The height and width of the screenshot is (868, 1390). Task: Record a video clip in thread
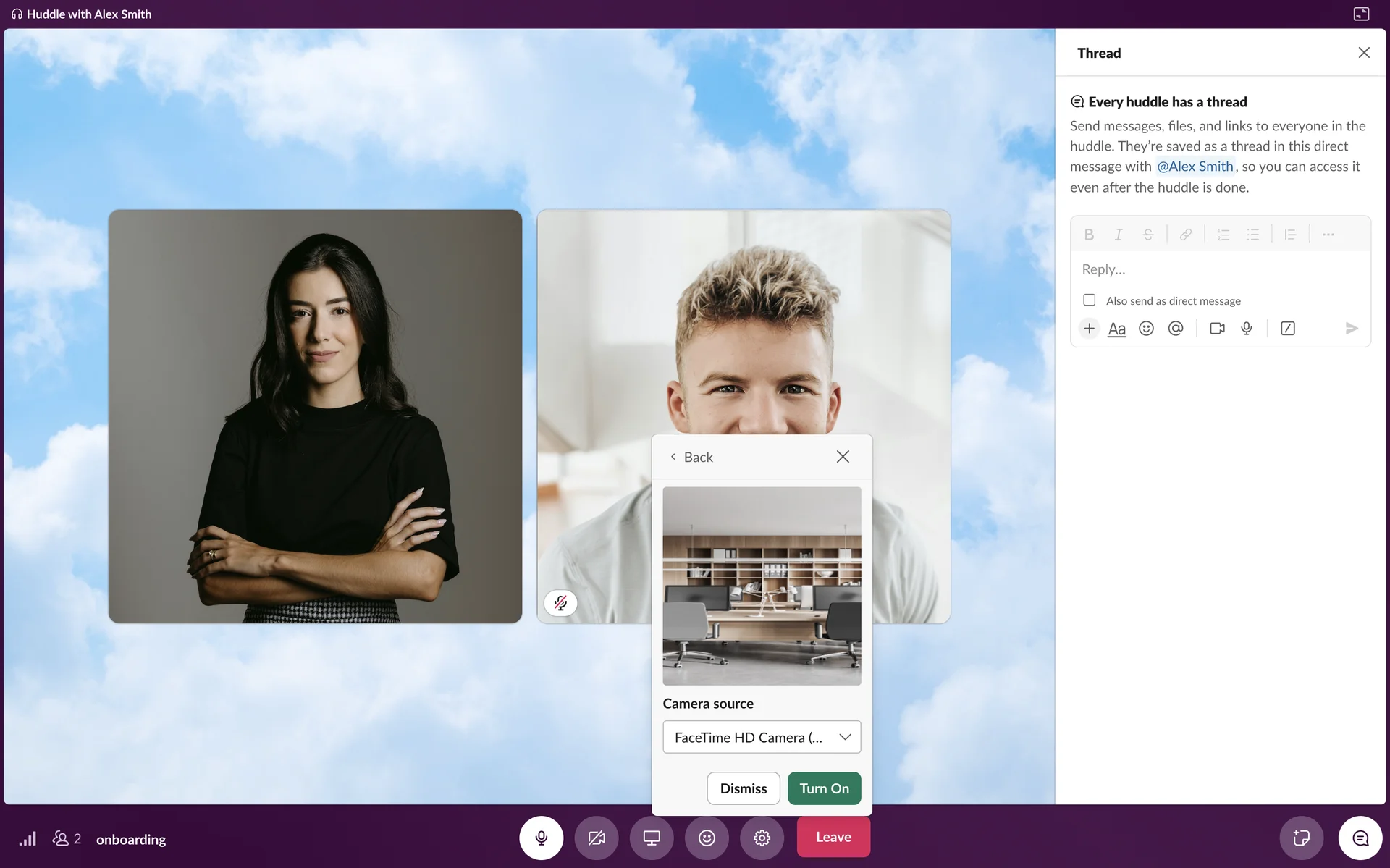pyautogui.click(x=1217, y=329)
